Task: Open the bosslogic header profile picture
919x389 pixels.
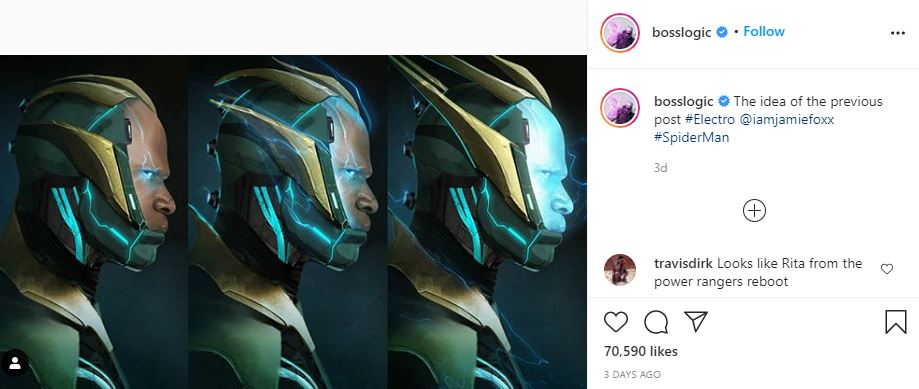Action: [x=620, y=33]
